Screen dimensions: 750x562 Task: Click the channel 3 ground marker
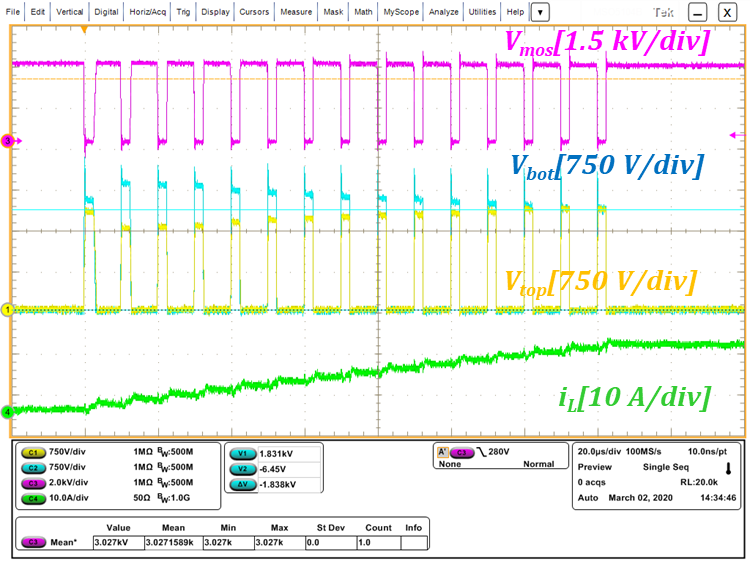click(x=7, y=141)
